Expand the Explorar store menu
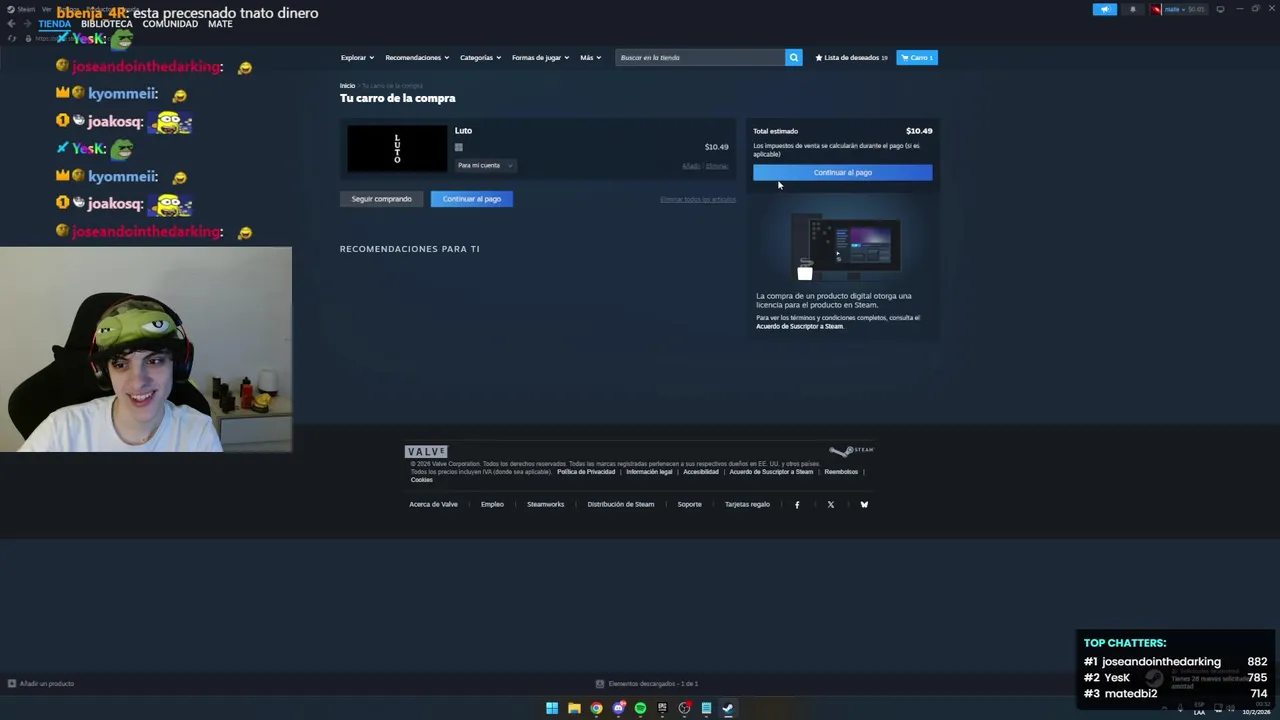This screenshot has height=720, width=1280. tap(357, 58)
